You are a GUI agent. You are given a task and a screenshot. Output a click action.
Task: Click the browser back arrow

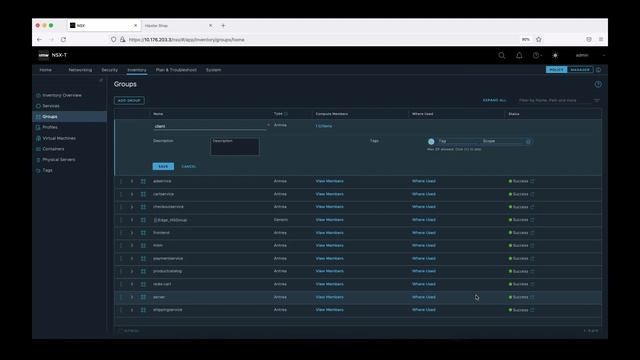click(39, 40)
